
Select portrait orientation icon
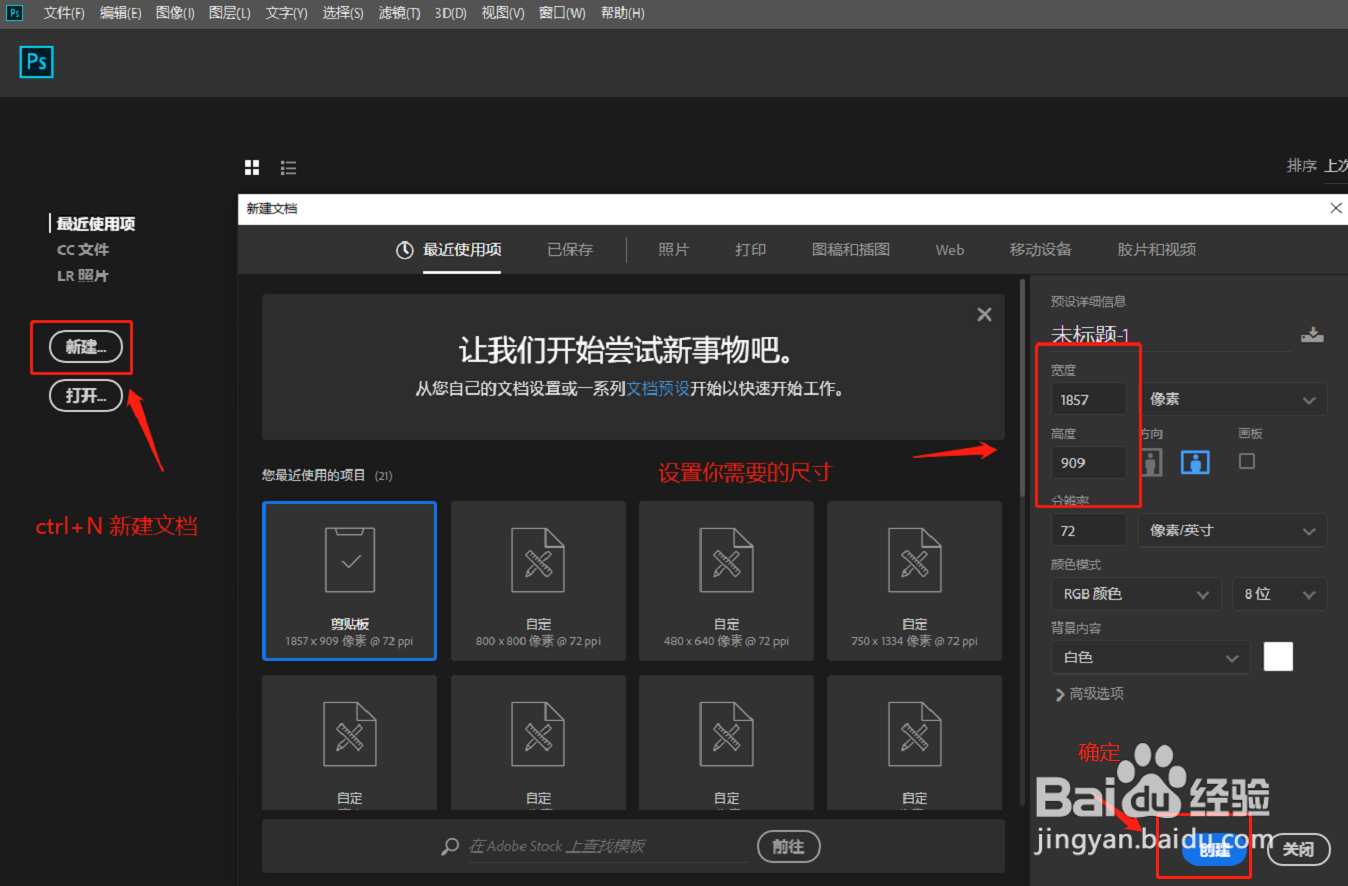[1151, 462]
